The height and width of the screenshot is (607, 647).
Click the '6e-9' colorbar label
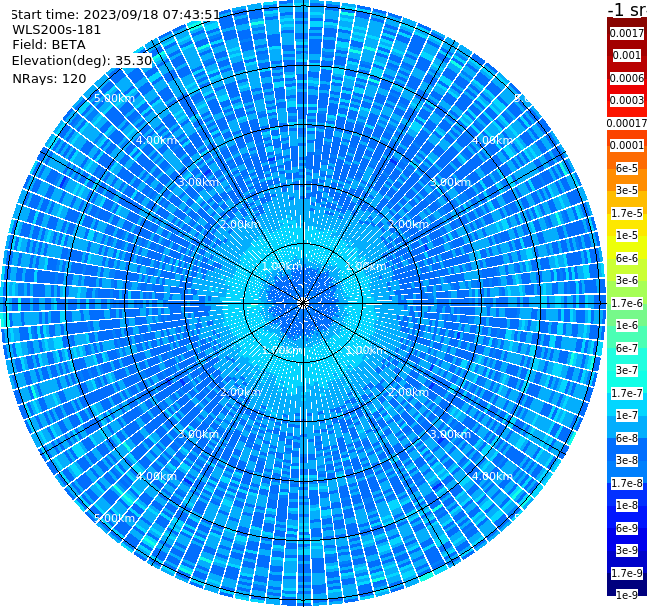[x=627, y=528]
